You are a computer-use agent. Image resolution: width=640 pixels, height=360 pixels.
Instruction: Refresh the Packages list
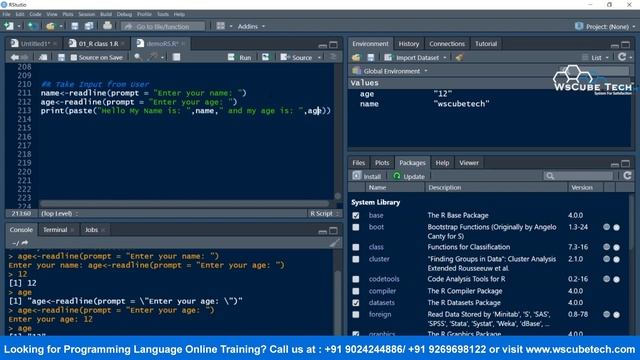627,176
